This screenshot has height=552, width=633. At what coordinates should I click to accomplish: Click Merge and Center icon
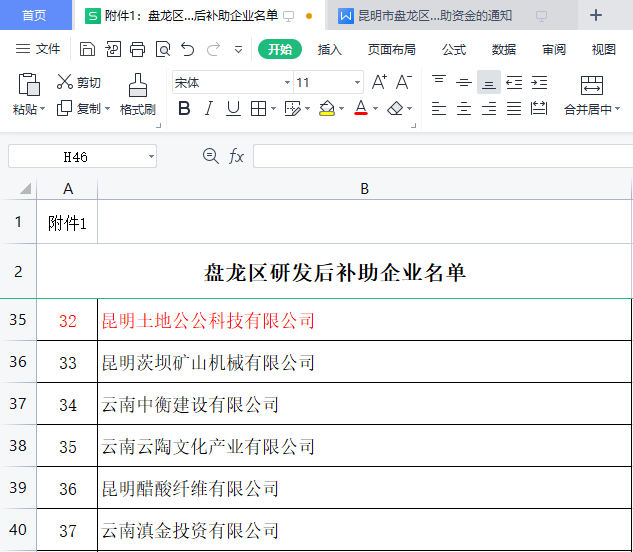tap(591, 85)
